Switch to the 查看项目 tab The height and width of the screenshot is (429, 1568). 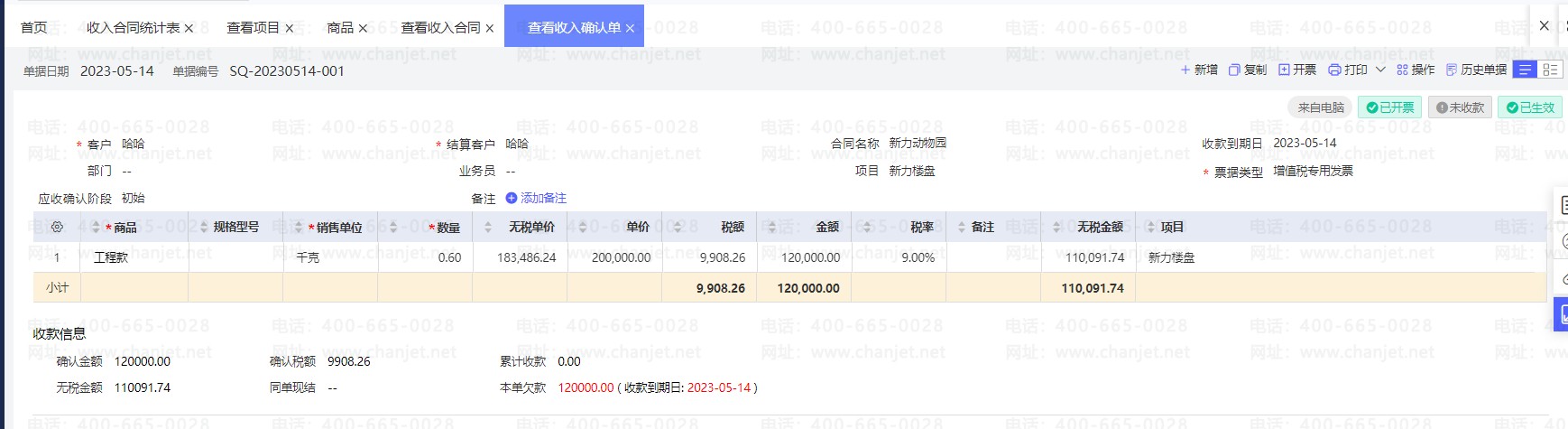click(x=254, y=28)
